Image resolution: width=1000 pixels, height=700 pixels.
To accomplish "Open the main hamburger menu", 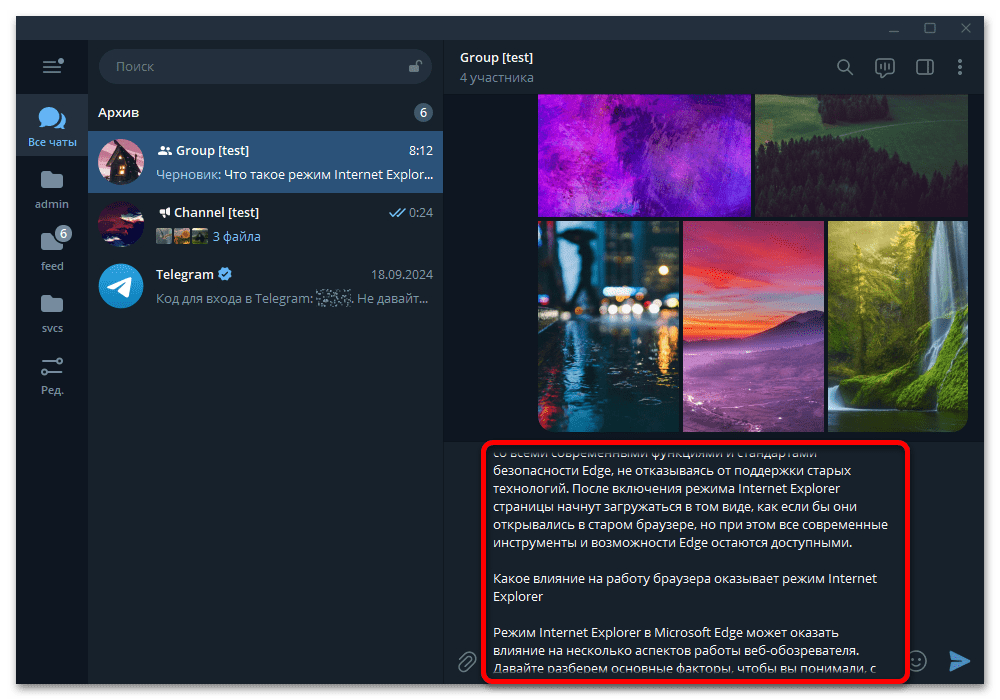I will pos(52,66).
